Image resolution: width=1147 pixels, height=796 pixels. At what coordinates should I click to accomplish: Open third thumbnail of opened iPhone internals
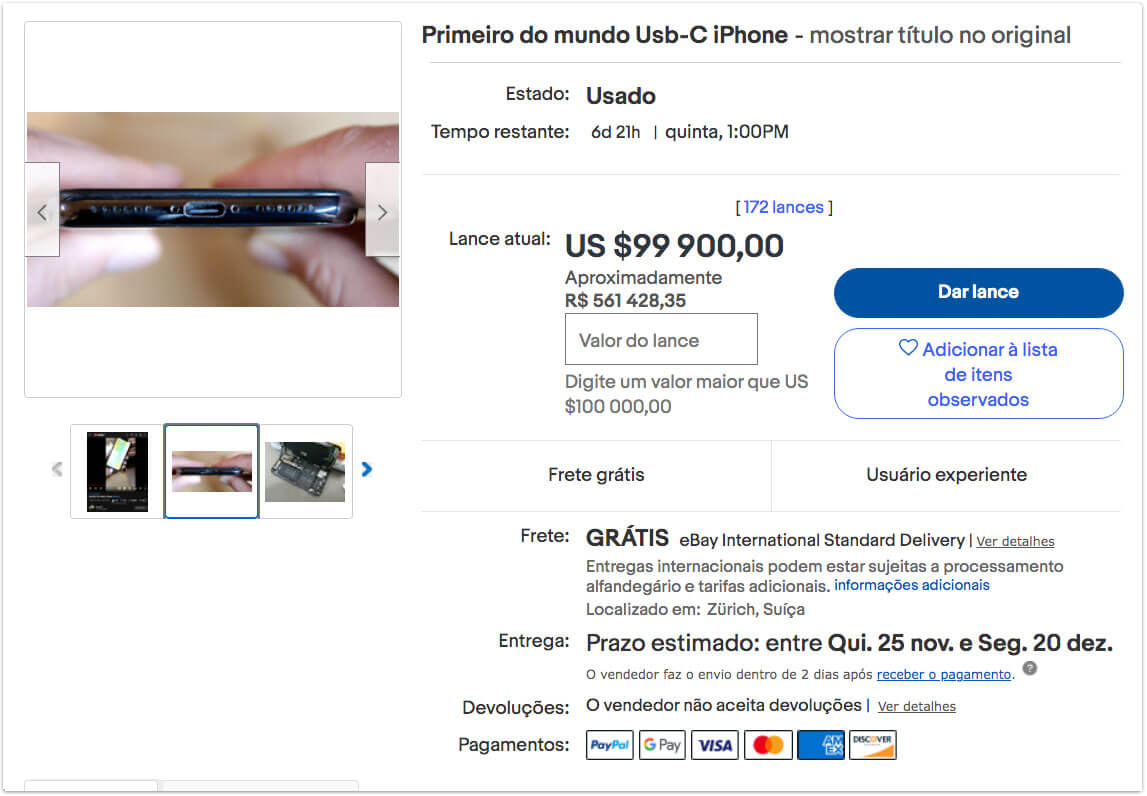tap(305, 471)
